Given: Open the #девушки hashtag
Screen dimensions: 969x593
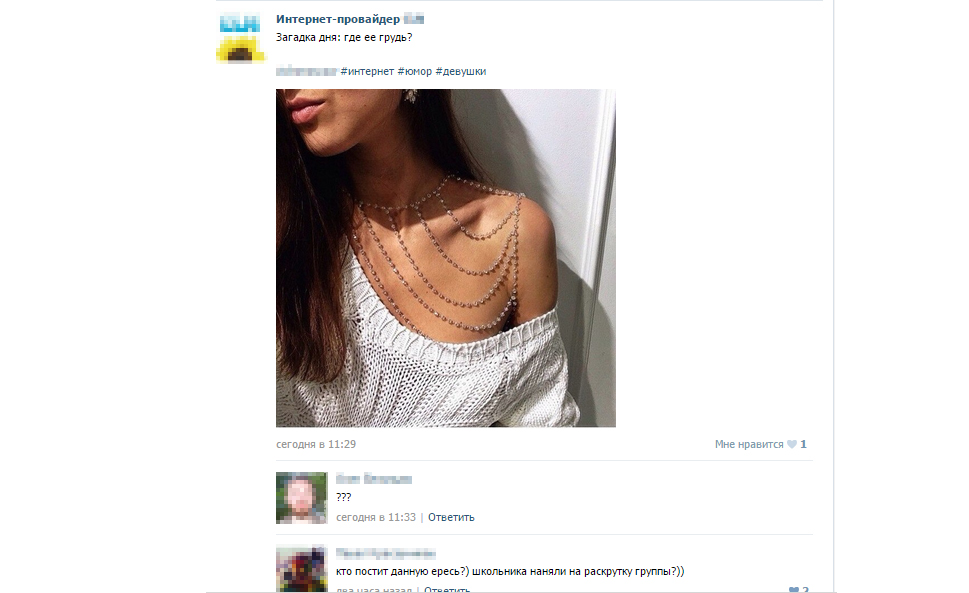Looking at the screenshot, I should point(461,71).
